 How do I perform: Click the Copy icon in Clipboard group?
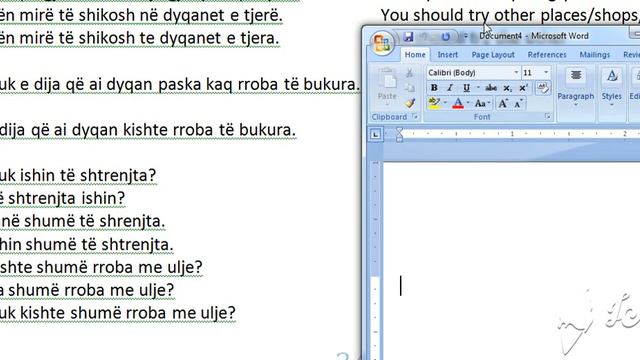pyautogui.click(x=409, y=88)
